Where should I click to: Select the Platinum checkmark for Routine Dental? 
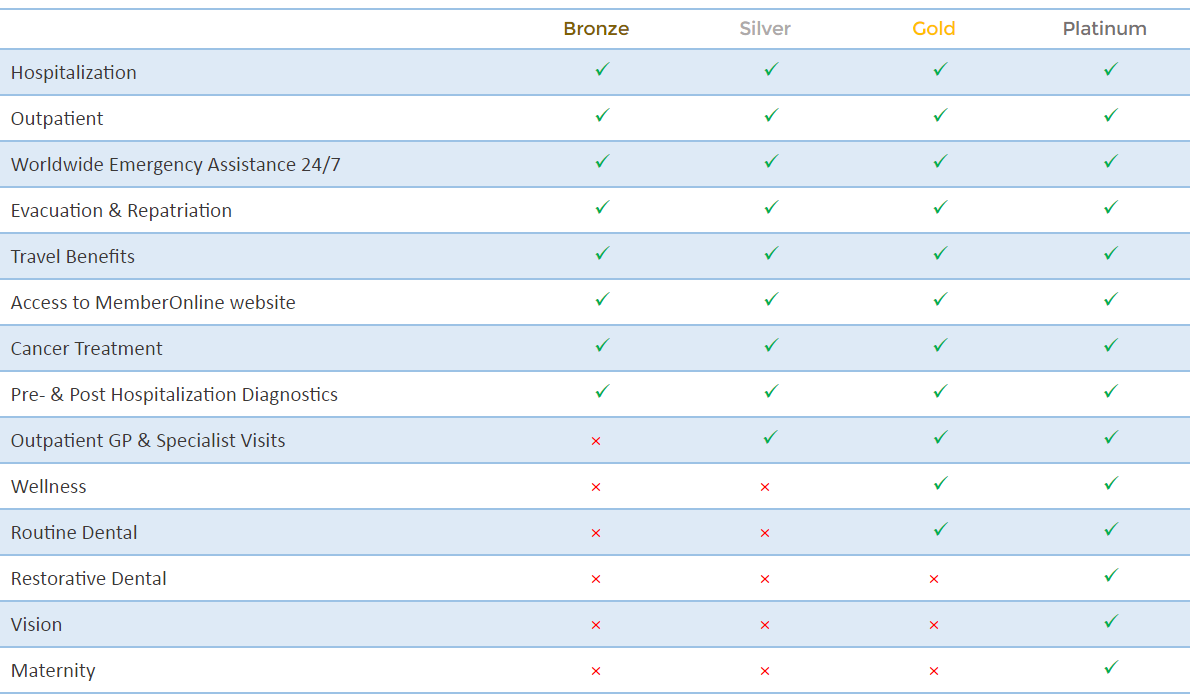[1111, 530]
